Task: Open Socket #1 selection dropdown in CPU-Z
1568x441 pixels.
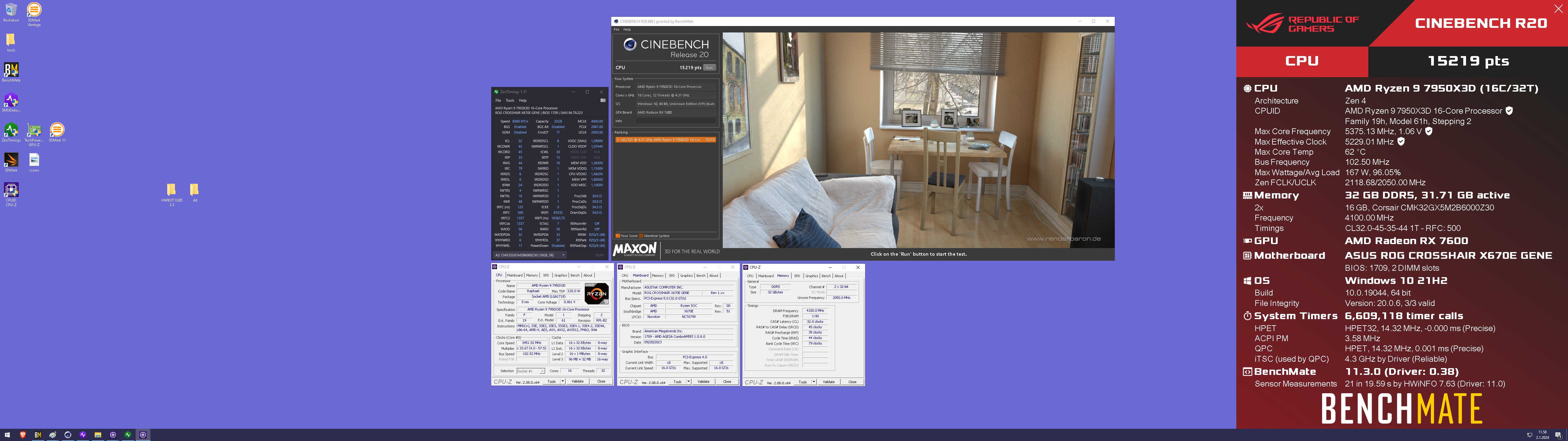Action: point(531,371)
